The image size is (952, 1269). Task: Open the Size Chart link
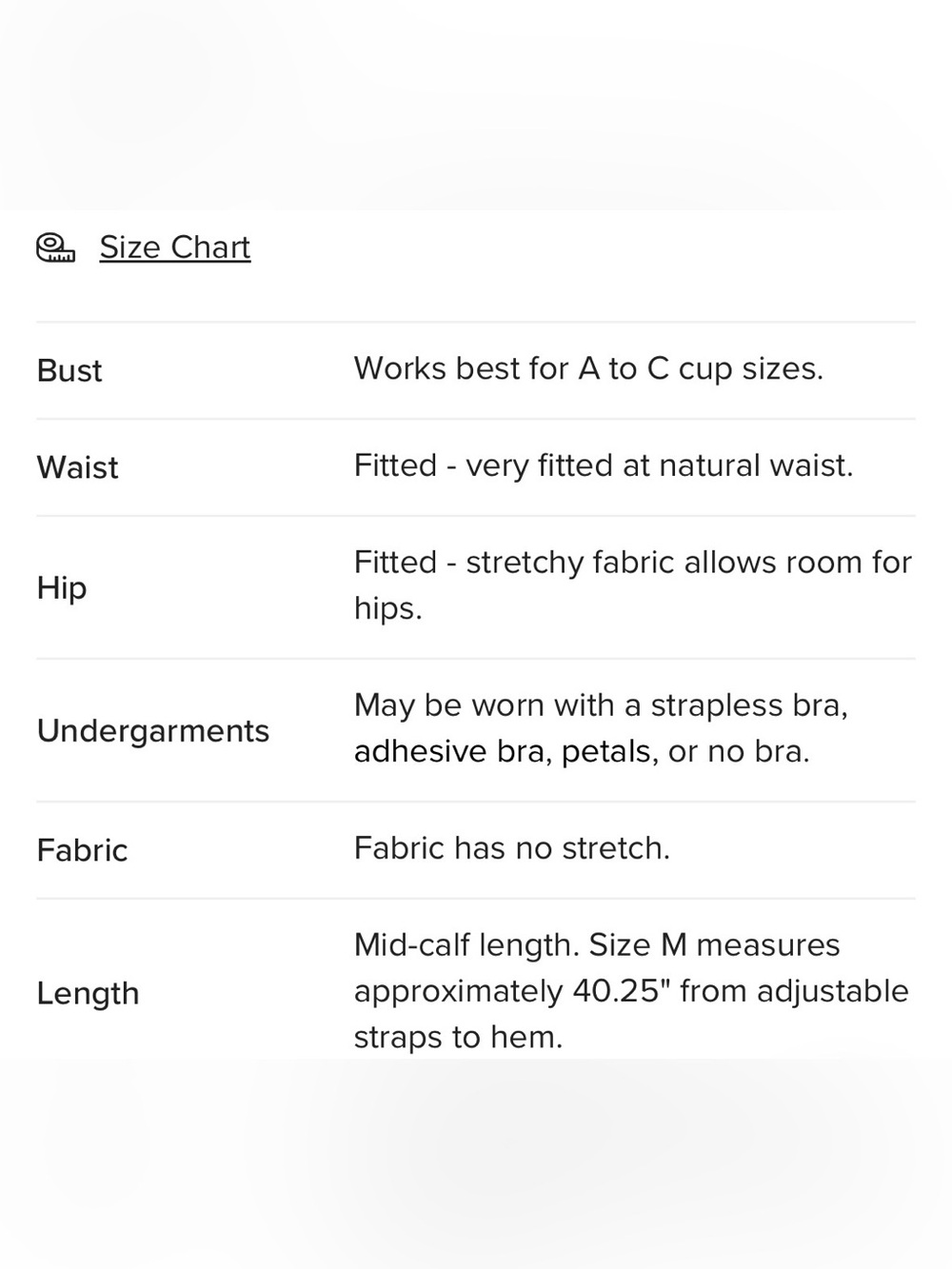click(x=175, y=248)
